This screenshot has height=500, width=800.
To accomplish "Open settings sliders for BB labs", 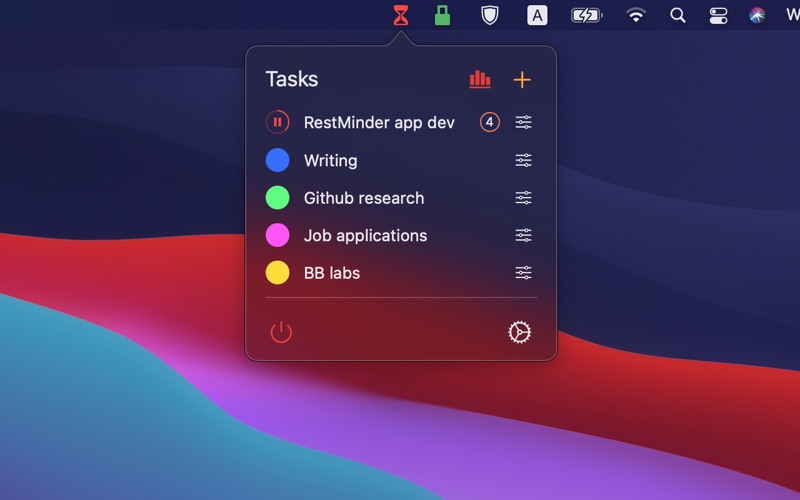I will pos(523,273).
